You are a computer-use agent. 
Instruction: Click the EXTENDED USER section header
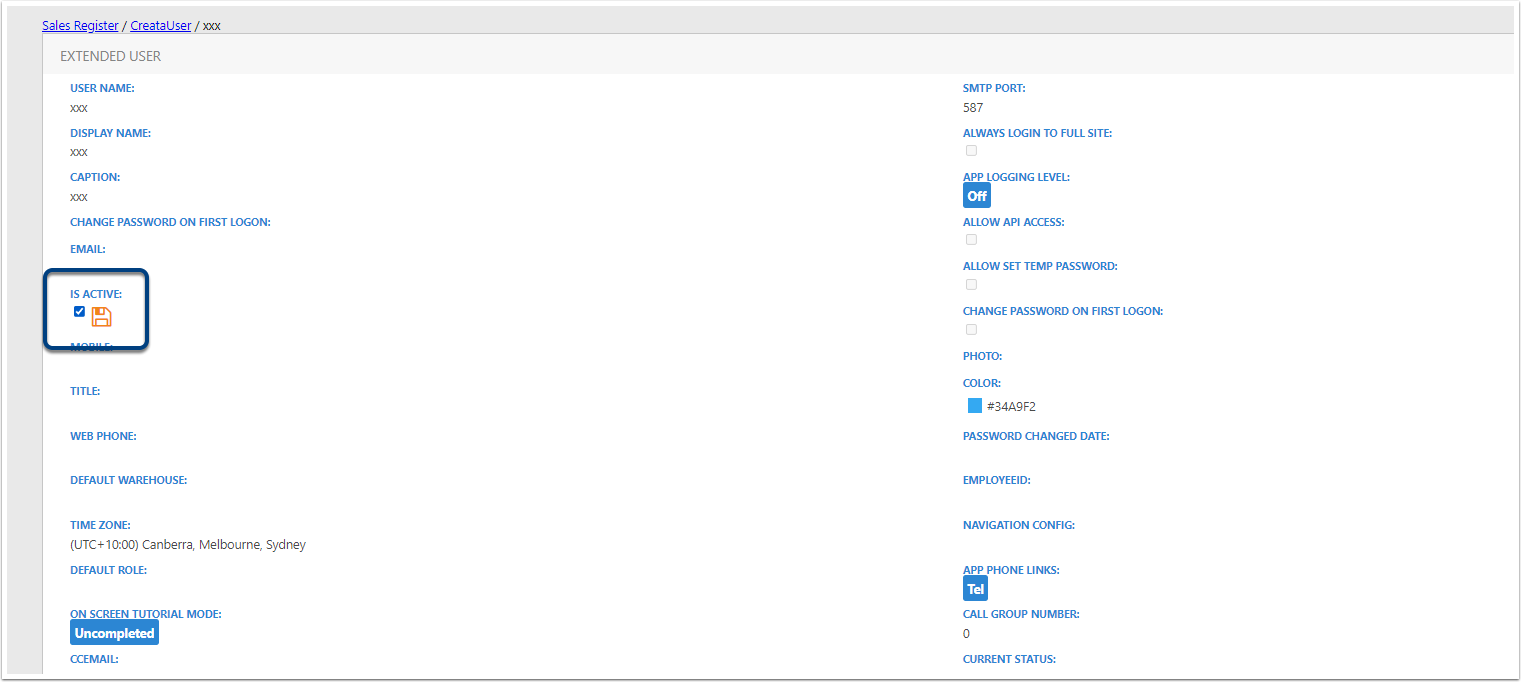pos(111,56)
